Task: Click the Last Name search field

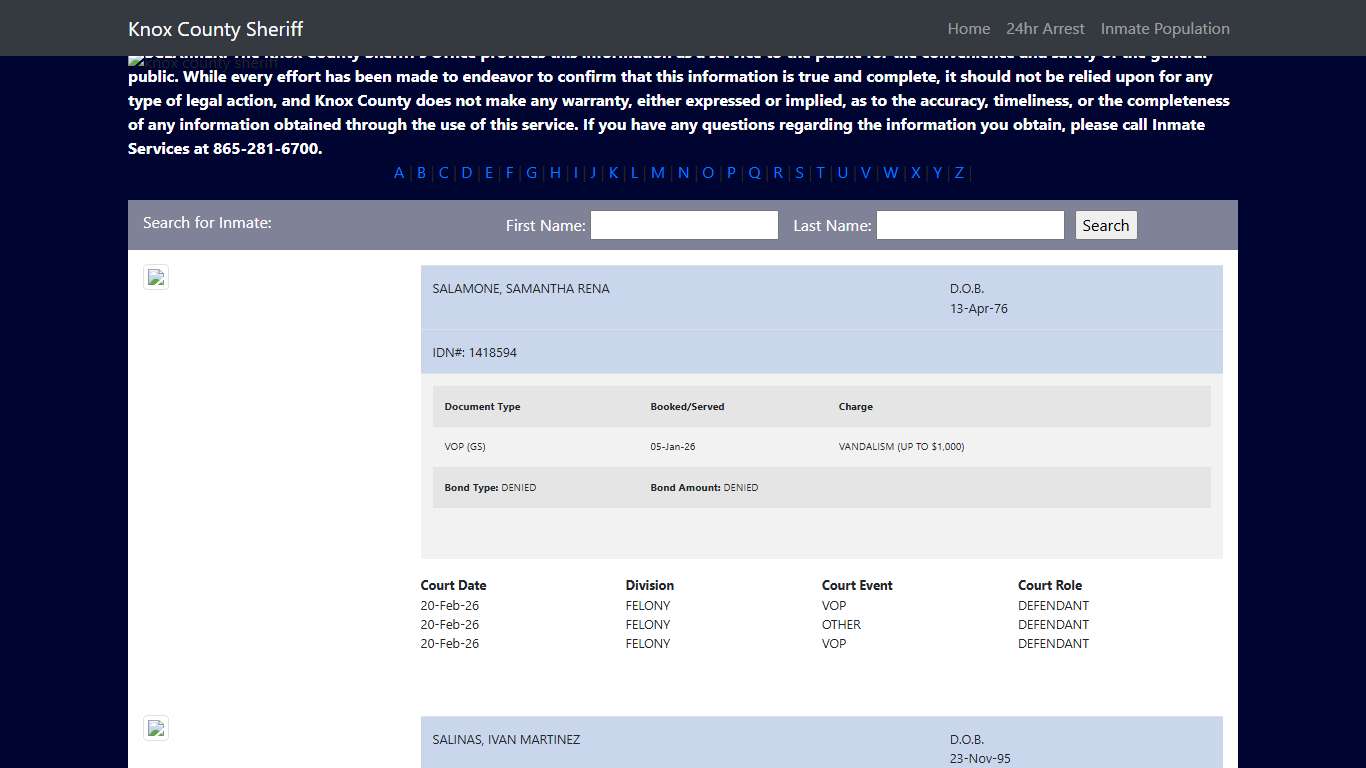Action: coord(970,225)
